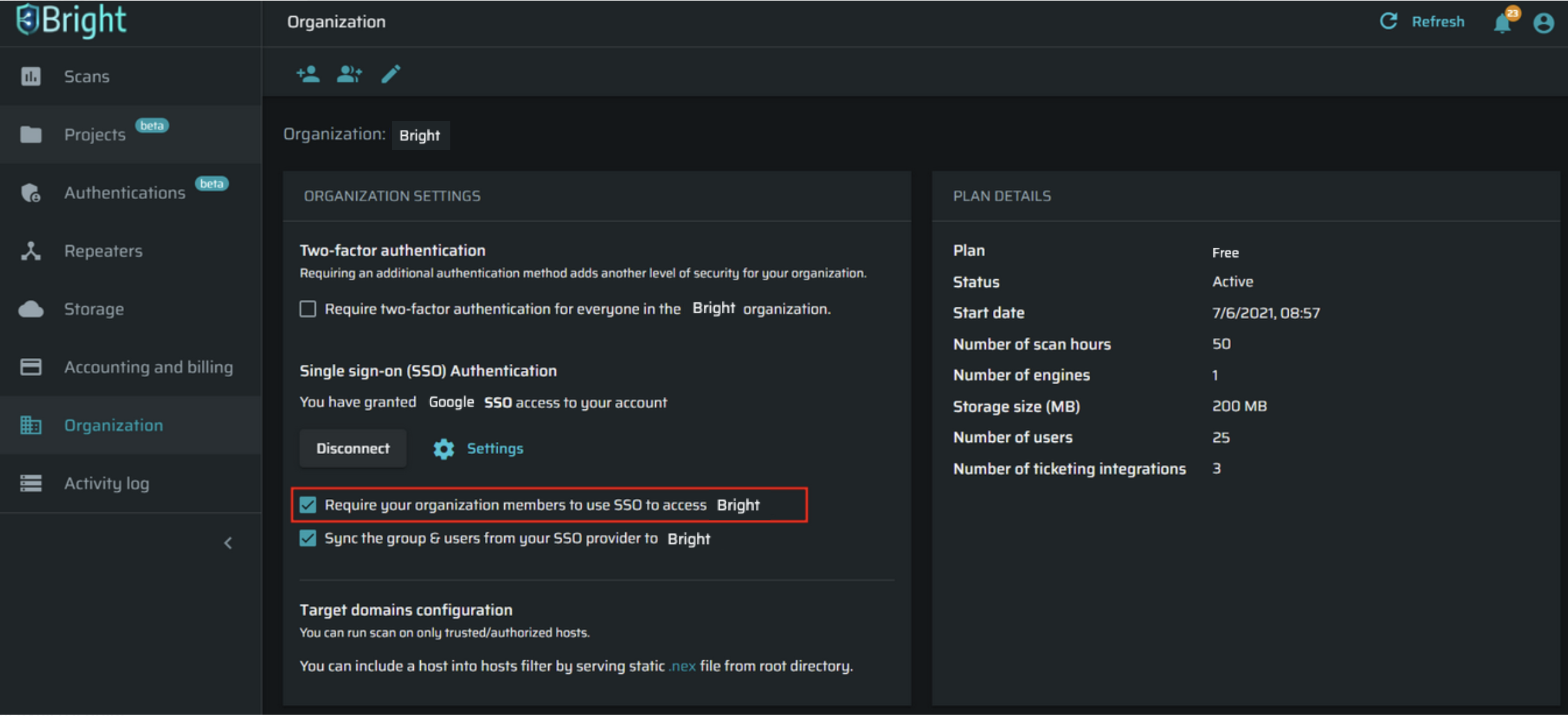Click the add user icon
The image size is (1568, 716).
pyautogui.click(x=308, y=74)
